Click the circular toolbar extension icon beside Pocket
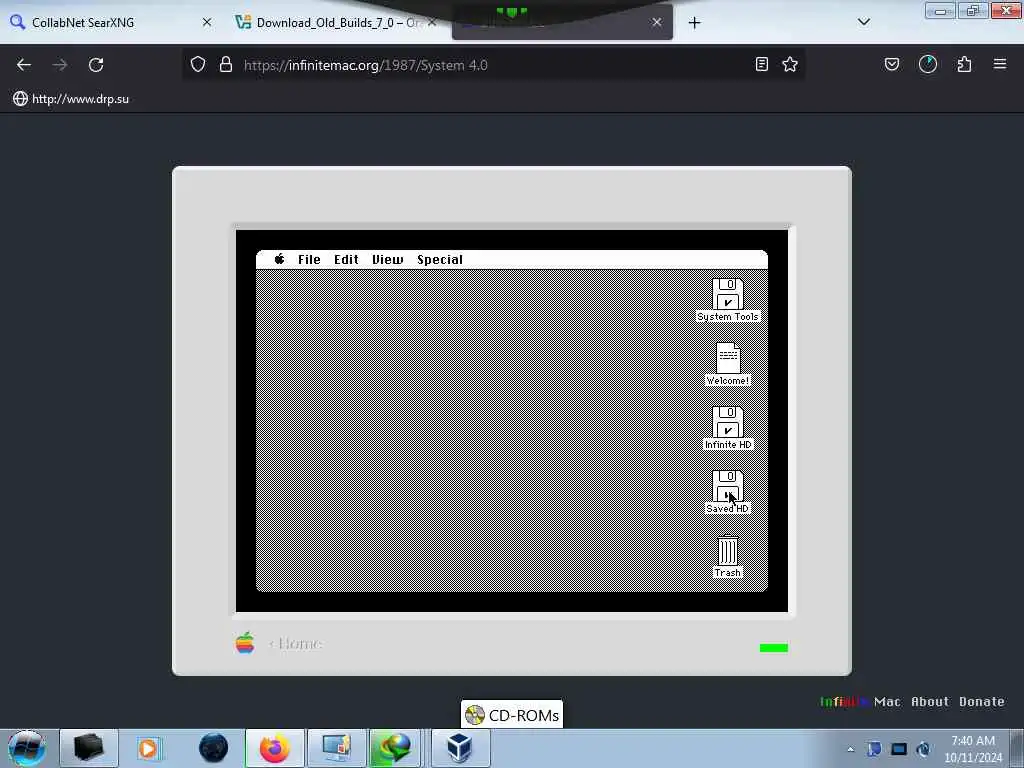This screenshot has height=768, width=1024. (x=927, y=64)
